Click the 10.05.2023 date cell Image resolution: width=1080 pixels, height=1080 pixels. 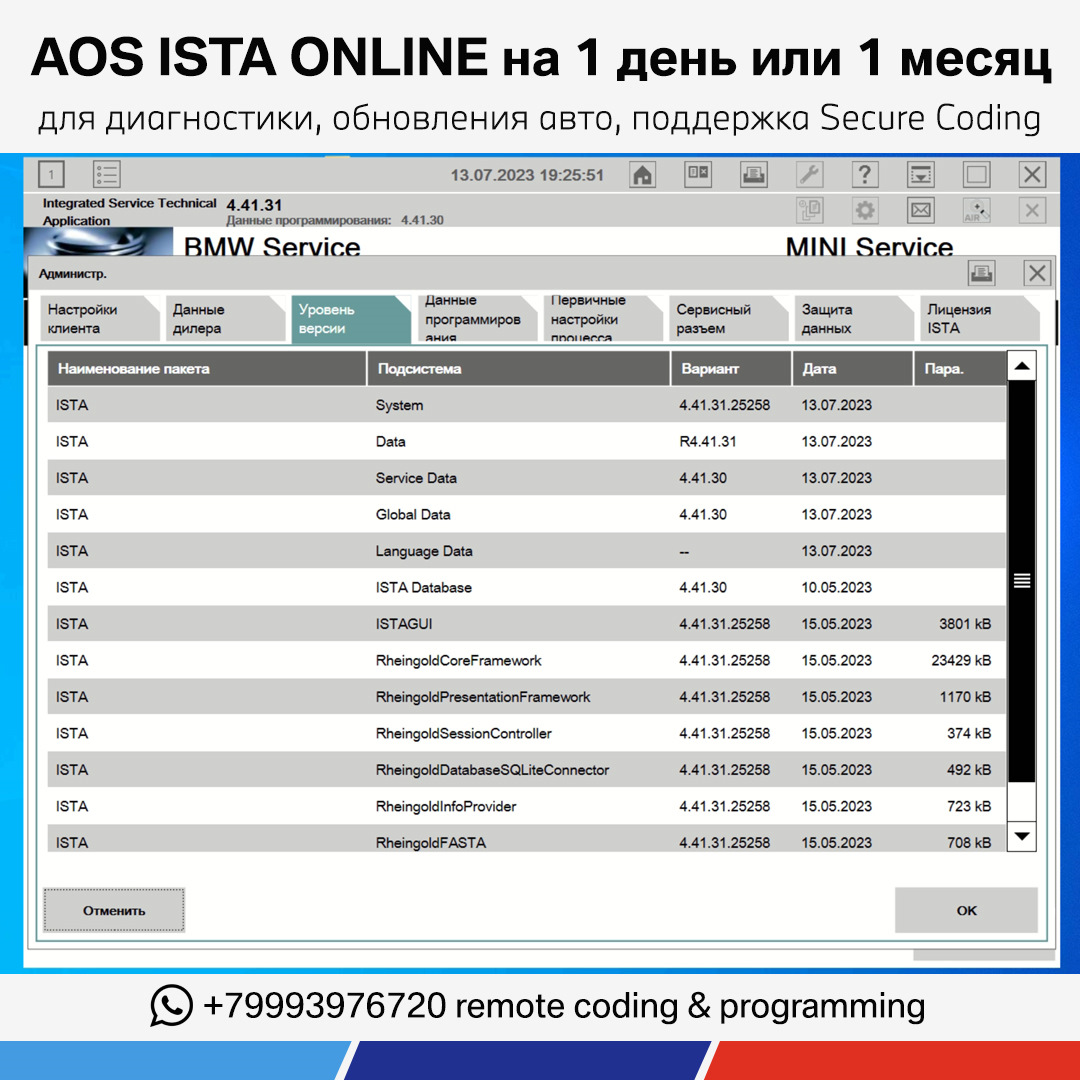point(836,588)
